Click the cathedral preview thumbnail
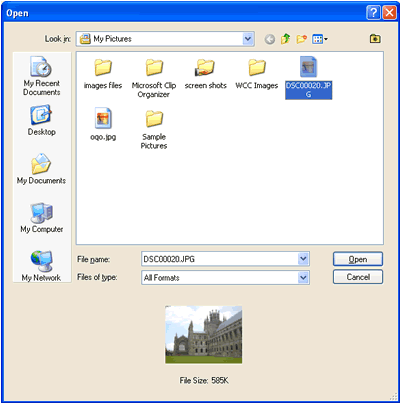 [x=204, y=335]
